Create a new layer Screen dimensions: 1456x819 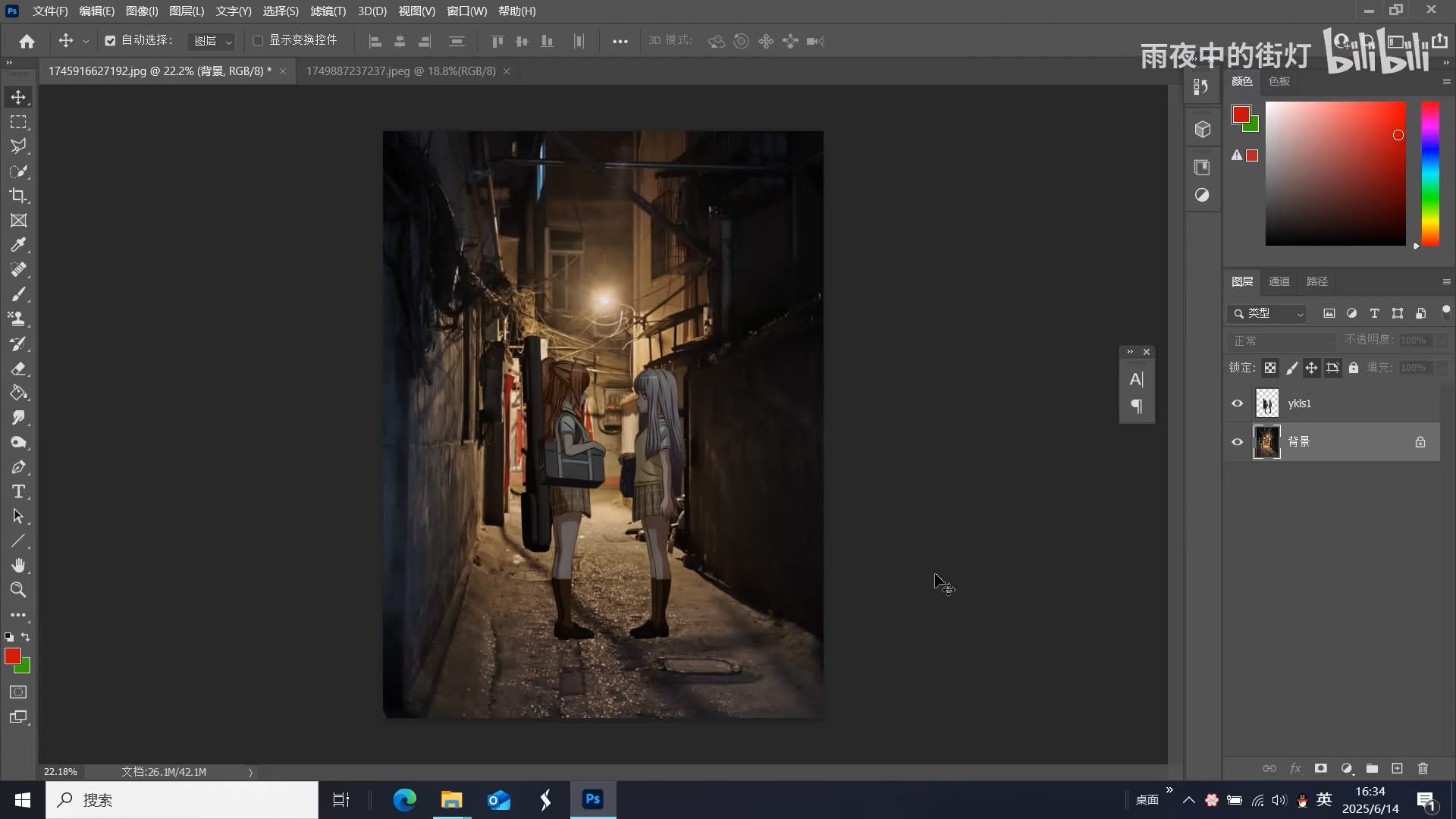coord(1397,768)
